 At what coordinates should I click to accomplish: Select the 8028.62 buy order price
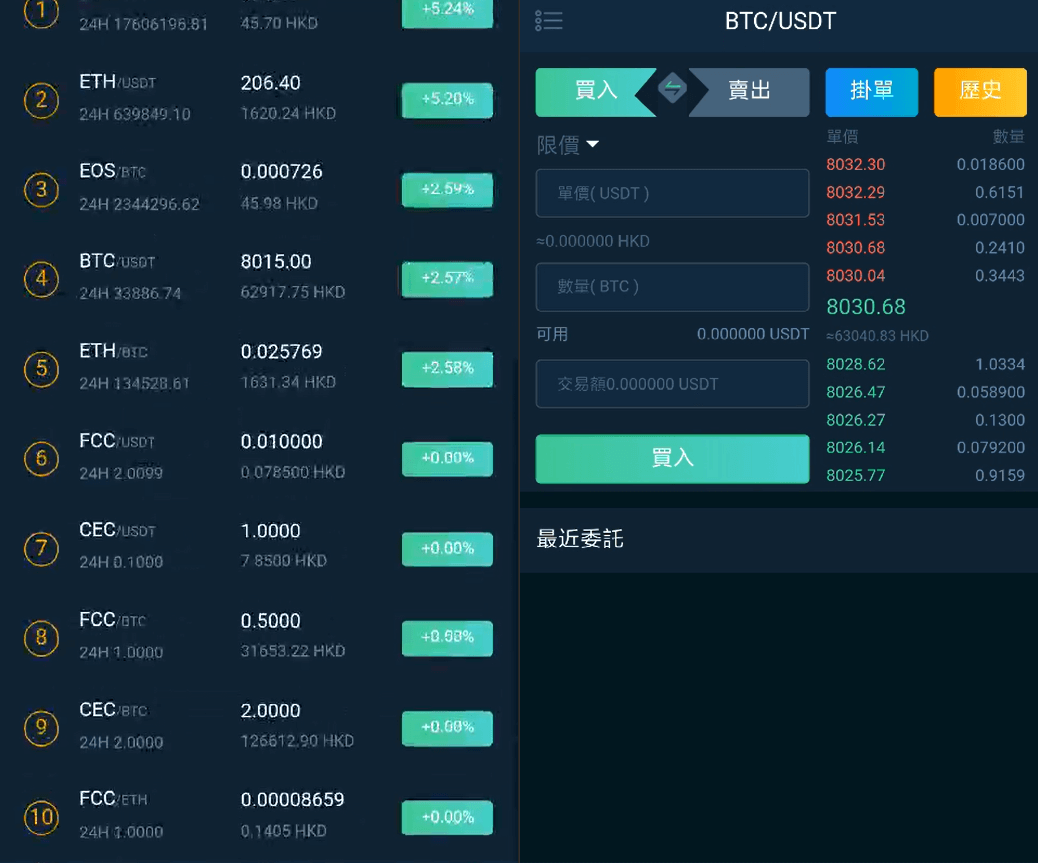(x=855, y=365)
